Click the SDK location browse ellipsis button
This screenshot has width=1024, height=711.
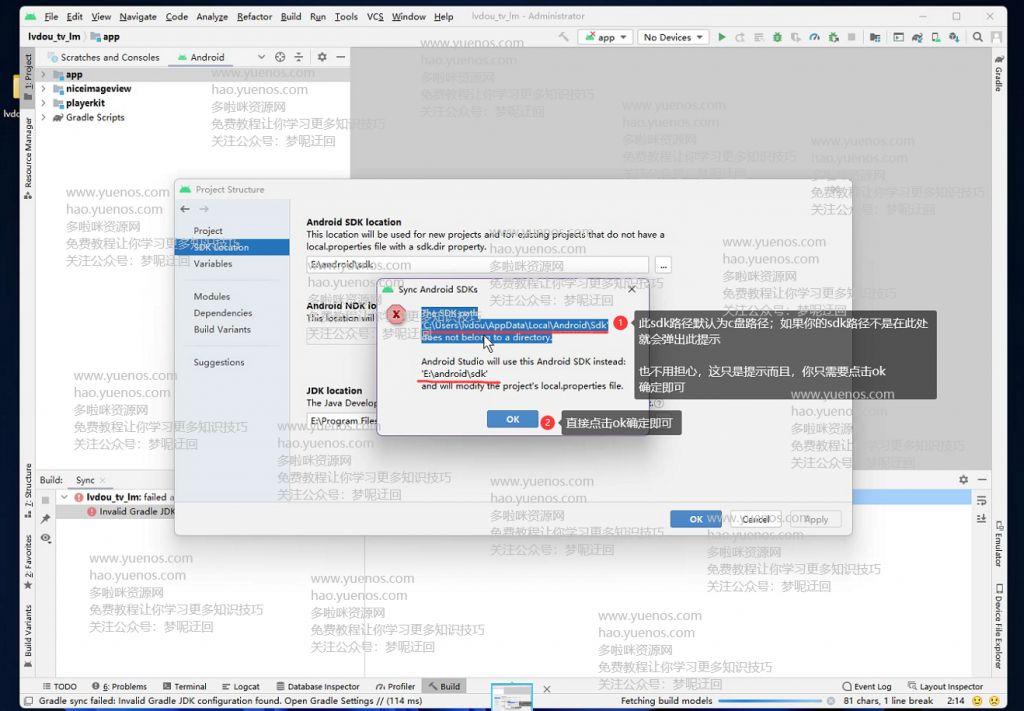tap(663, 265)
